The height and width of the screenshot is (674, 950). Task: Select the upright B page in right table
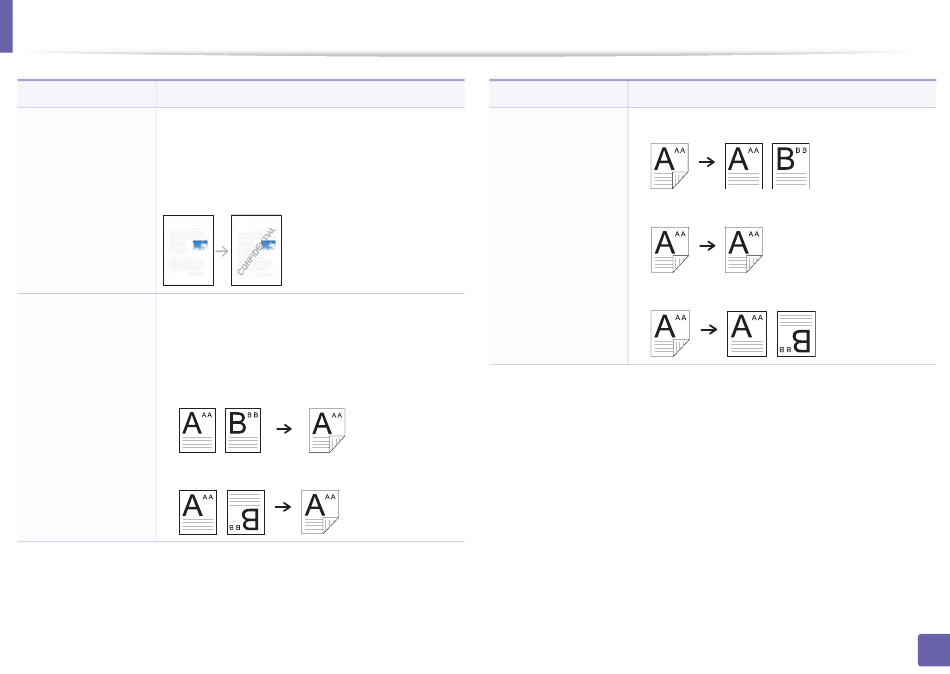(x=791, y=166)
